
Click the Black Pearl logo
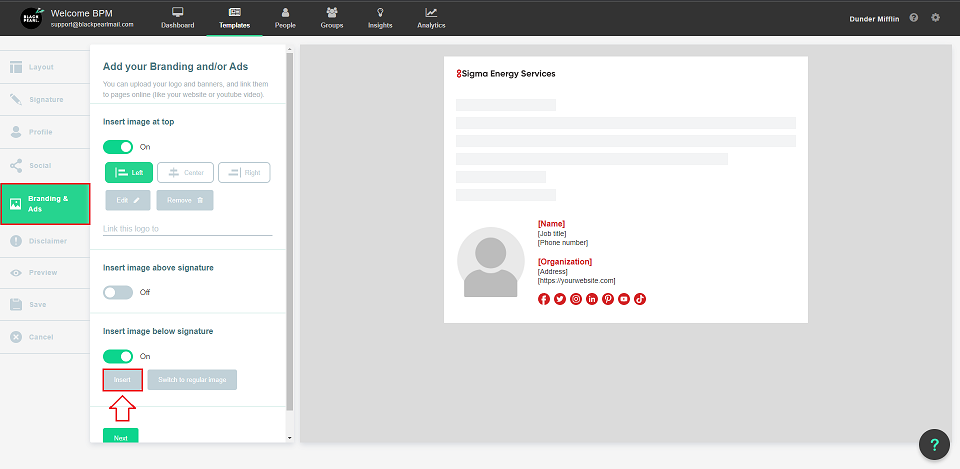[x=32, y=18]
